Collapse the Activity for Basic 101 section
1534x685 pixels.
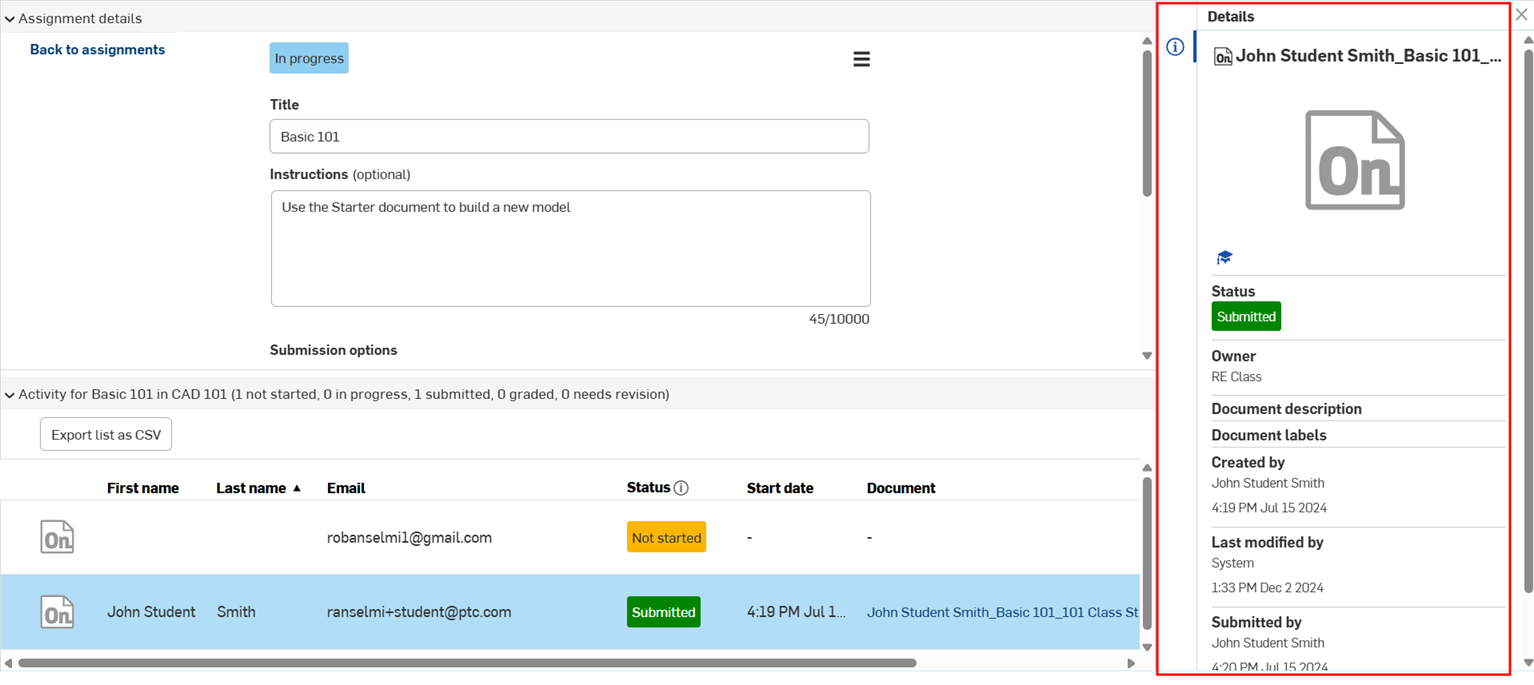(10, 395)
